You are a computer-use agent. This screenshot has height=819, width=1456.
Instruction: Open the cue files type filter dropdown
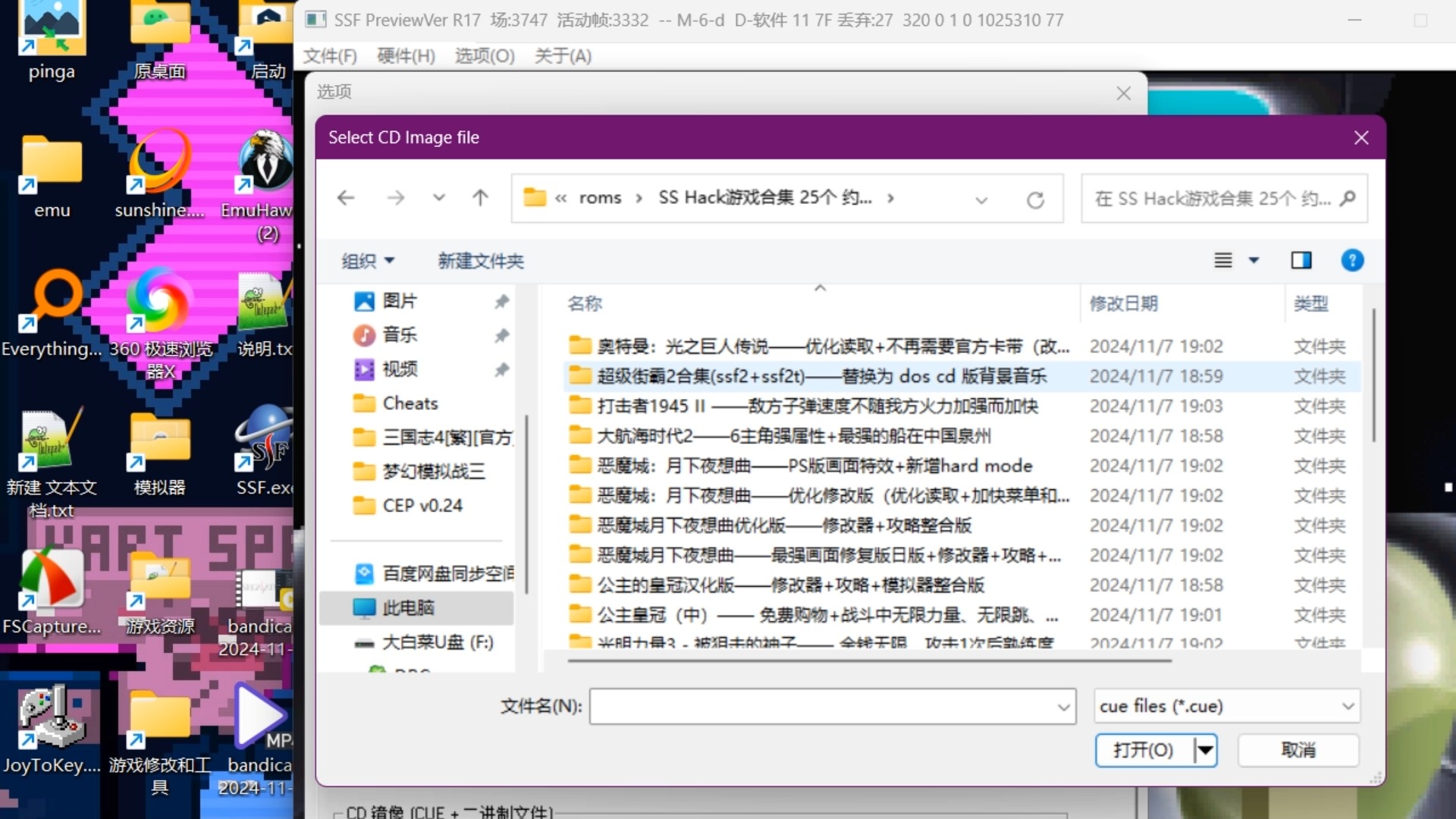pos(1227,707)
